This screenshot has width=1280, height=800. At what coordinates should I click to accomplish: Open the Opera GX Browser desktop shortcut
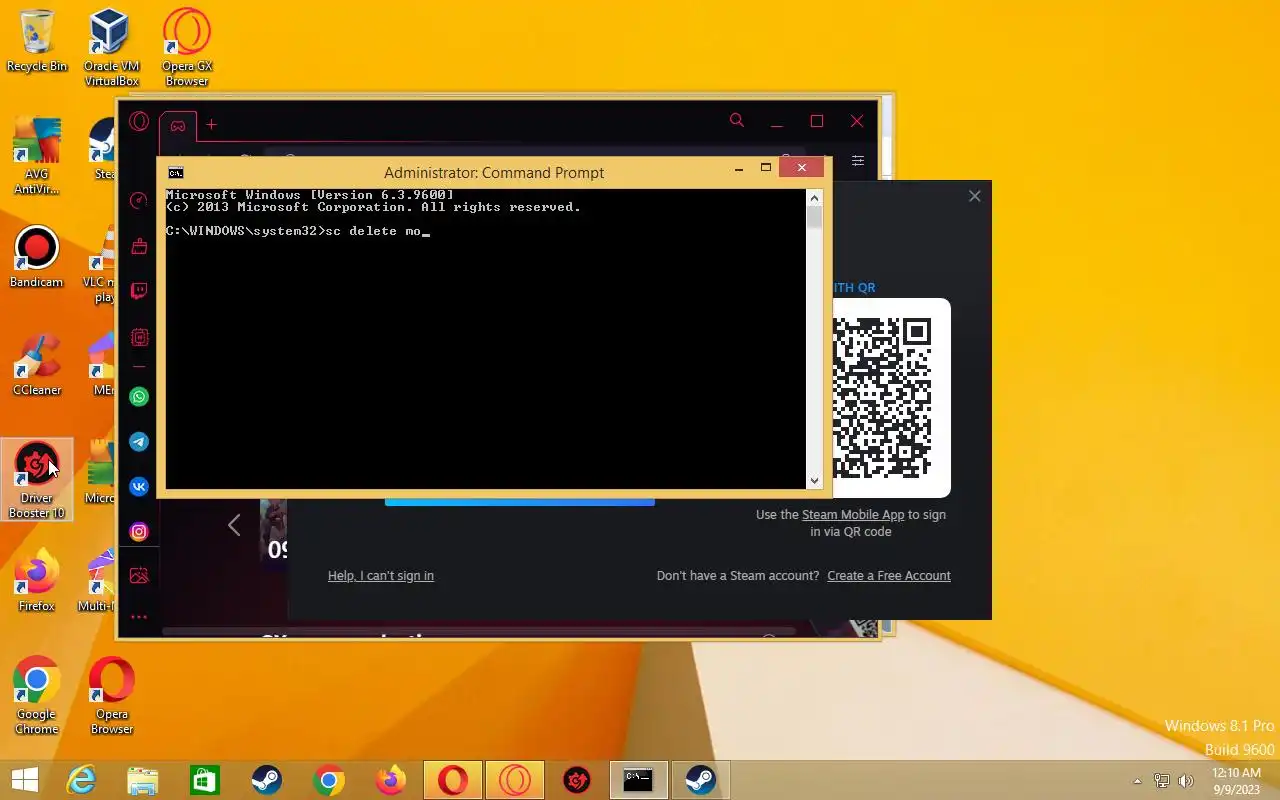186,48
